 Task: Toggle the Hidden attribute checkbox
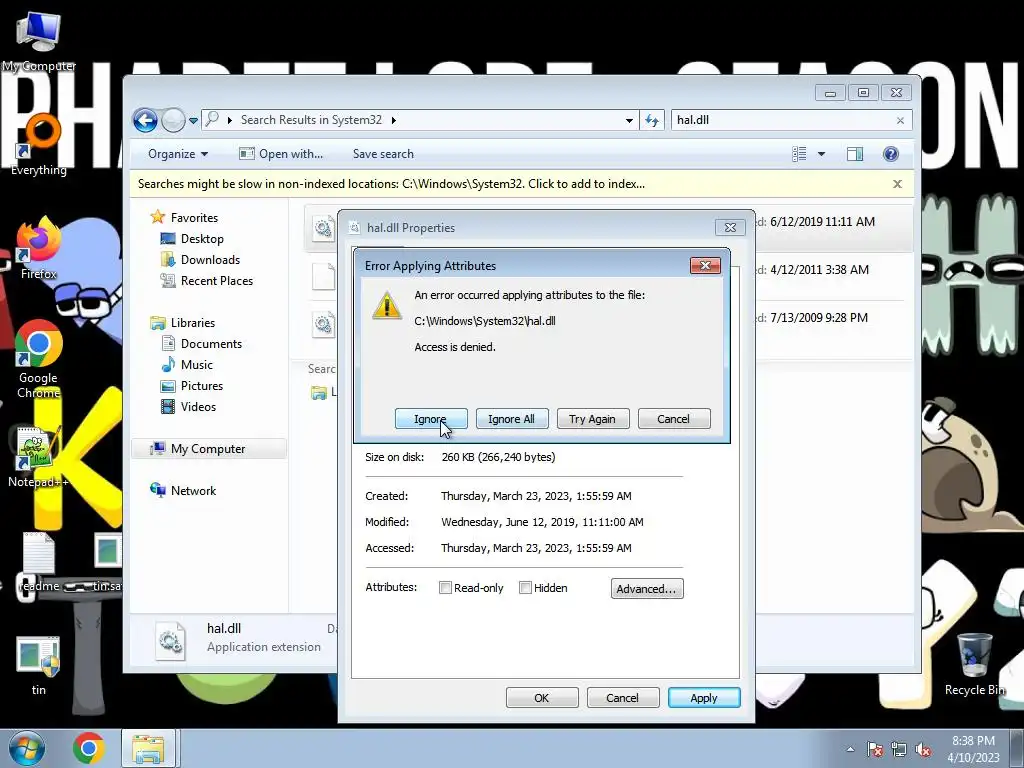(x=525, y=588)
